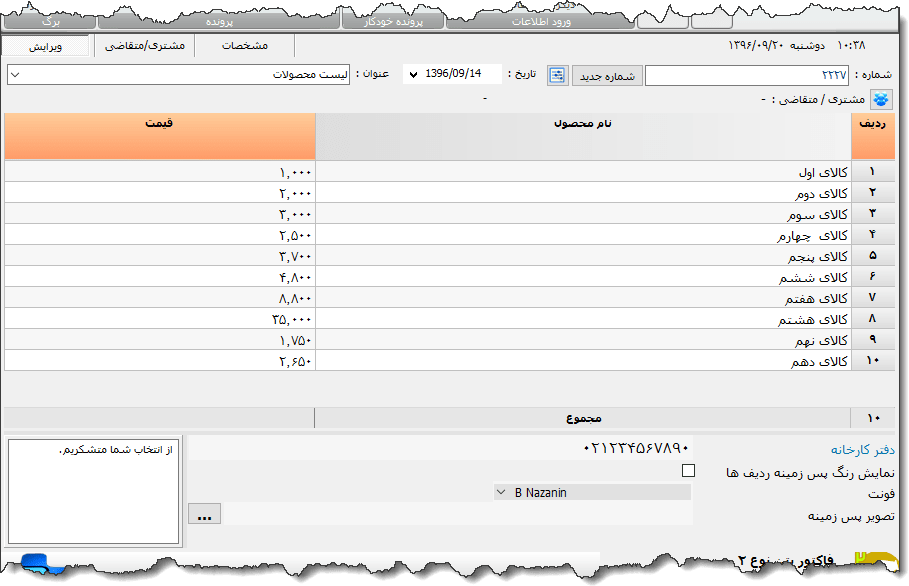Switch to the مشتری/متقاضی tab
The width and height of the screenshot is (909, 586).
143,46
